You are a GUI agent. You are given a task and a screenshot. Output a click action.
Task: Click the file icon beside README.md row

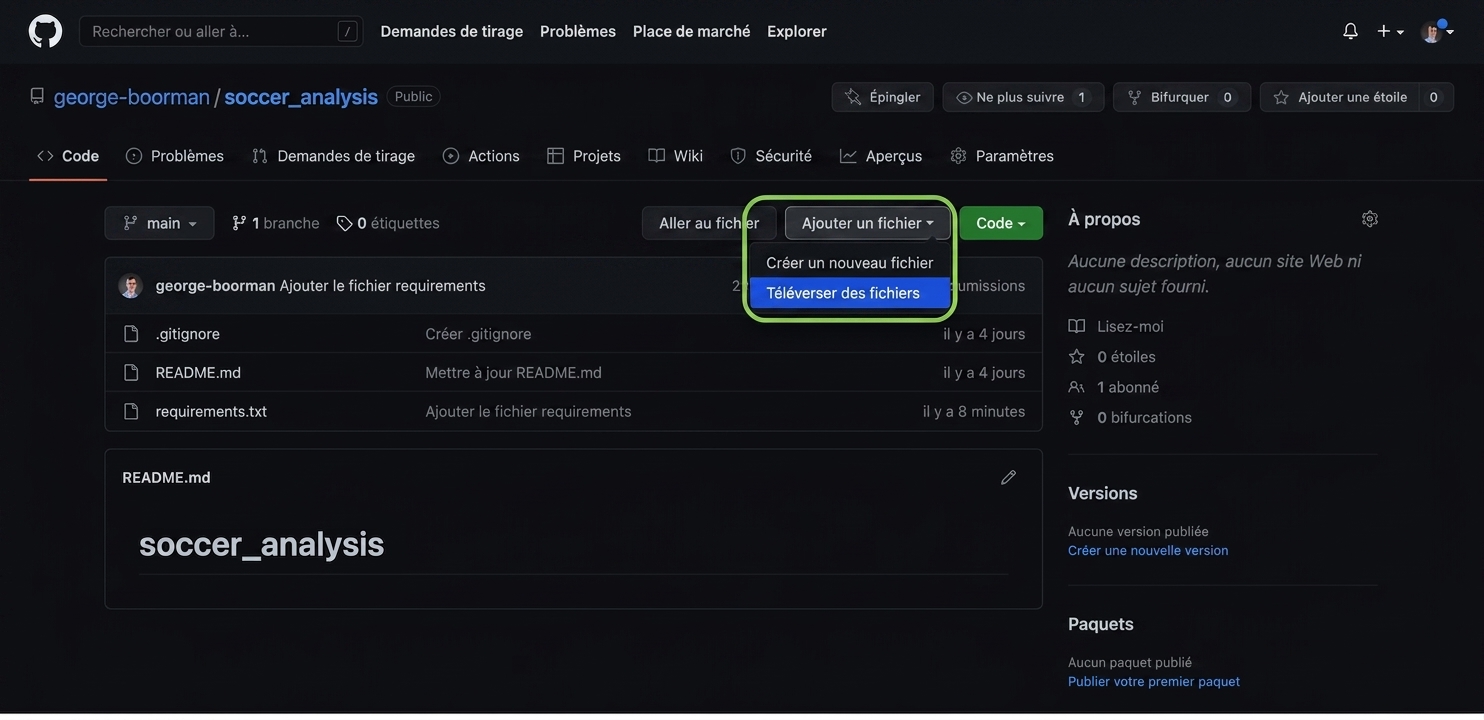pos(131,373)
